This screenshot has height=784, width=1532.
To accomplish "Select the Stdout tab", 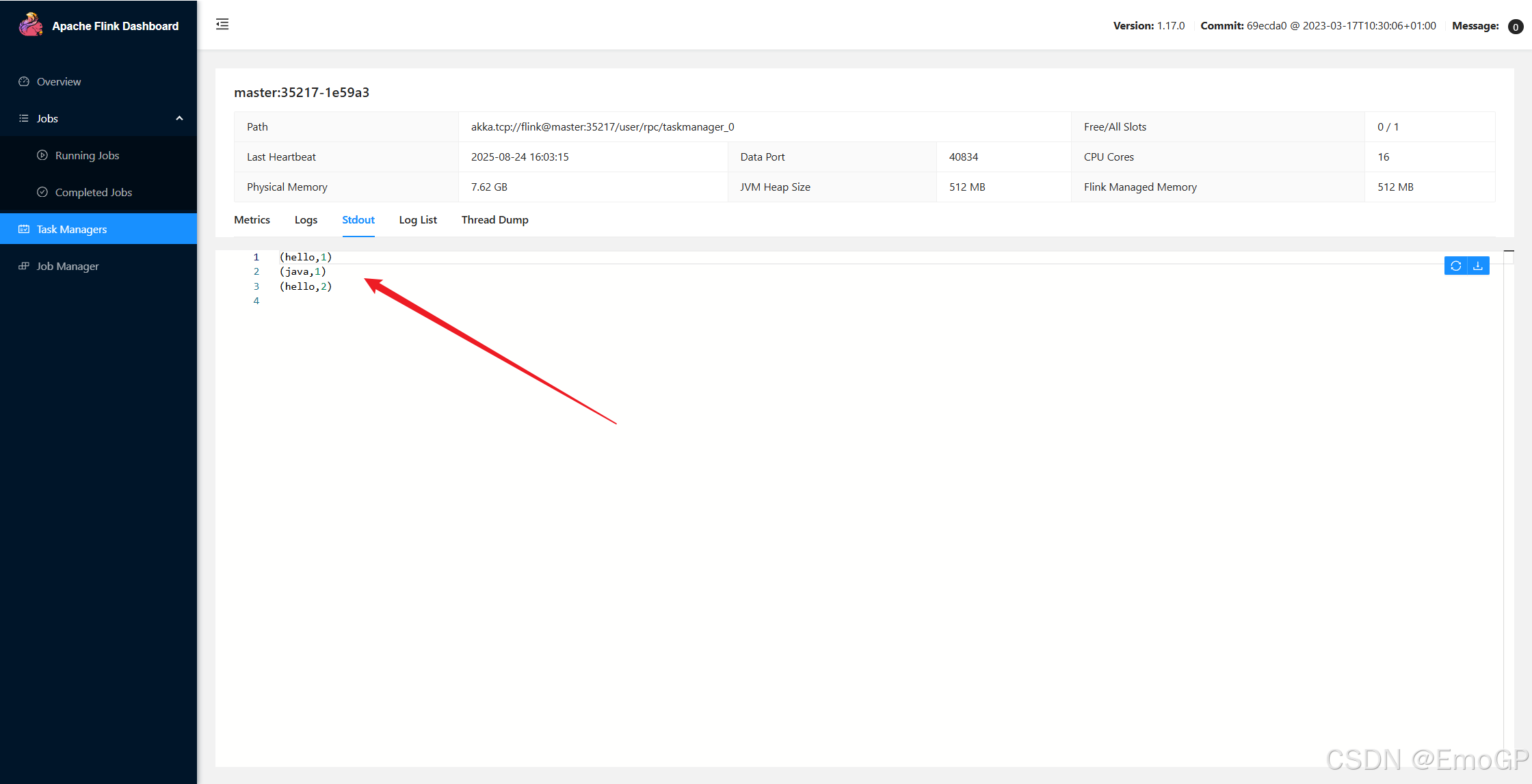I will point(358,219).
